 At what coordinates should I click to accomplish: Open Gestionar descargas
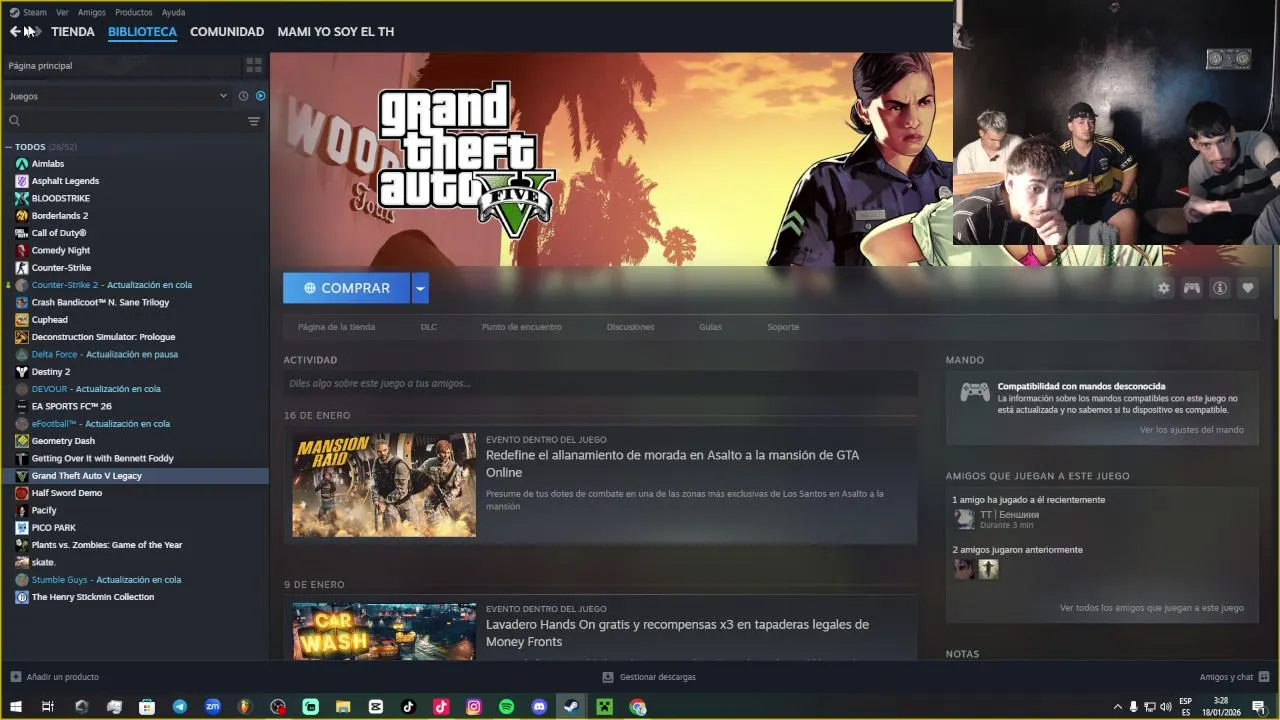pyautogui.click(x=649, y=677)
